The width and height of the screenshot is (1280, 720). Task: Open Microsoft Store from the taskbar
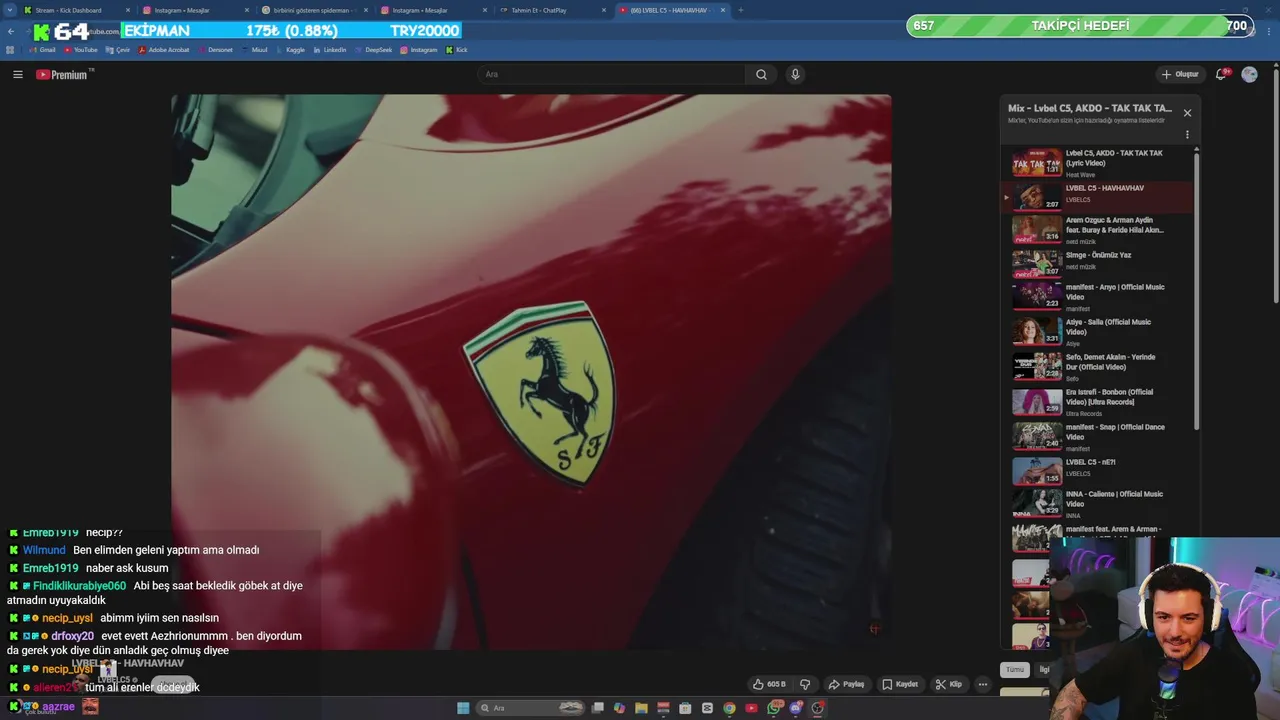point(685,708)
